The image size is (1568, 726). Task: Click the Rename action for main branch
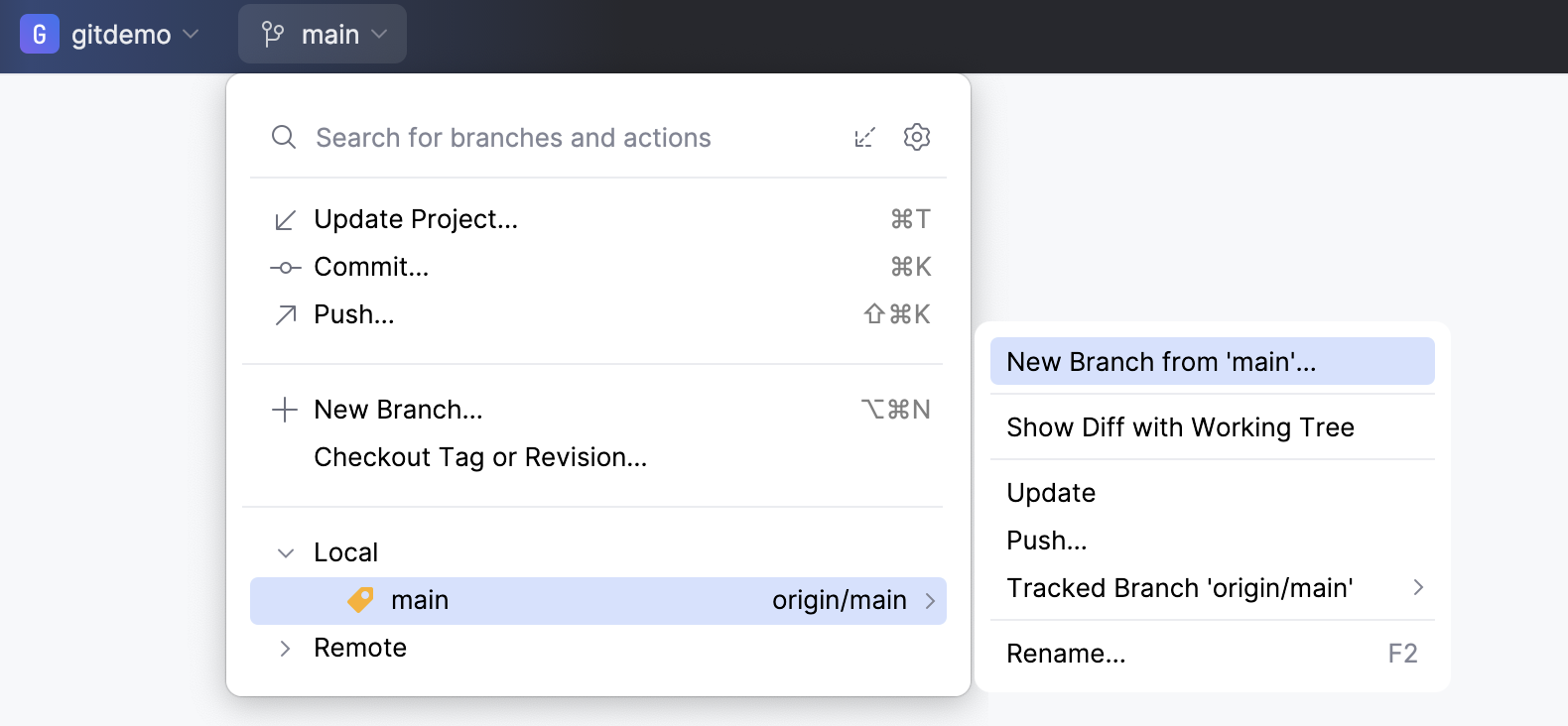tap(1066, 653)
